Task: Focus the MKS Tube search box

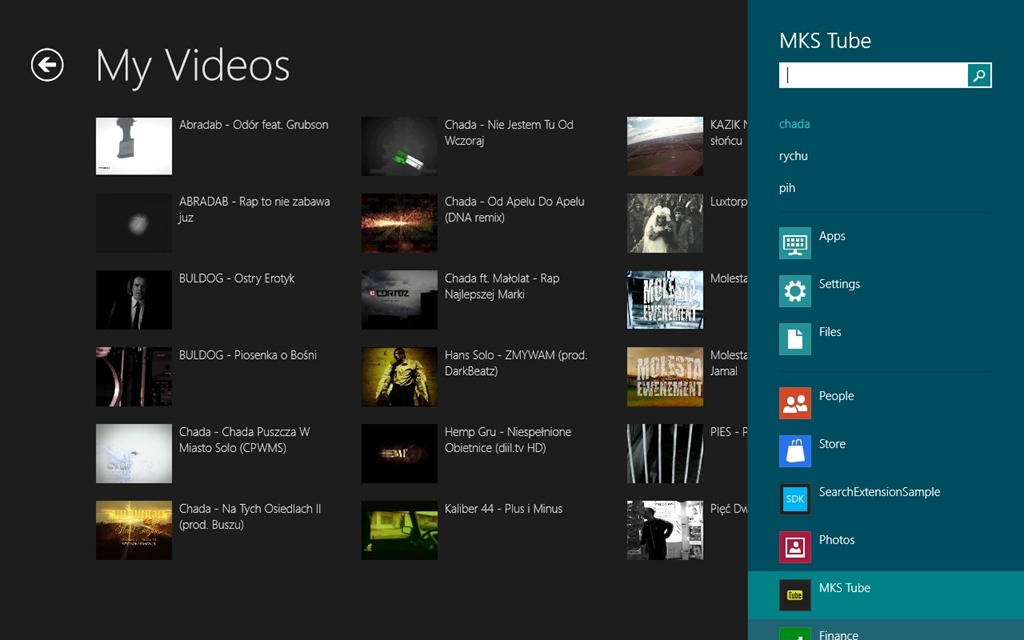Action: pos(873,75)
